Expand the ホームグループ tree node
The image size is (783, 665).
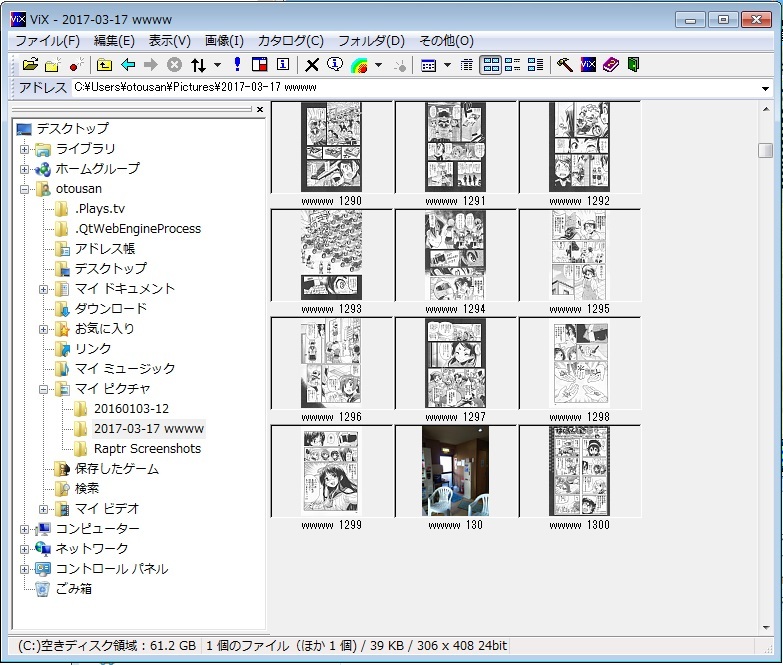(24, 169)
